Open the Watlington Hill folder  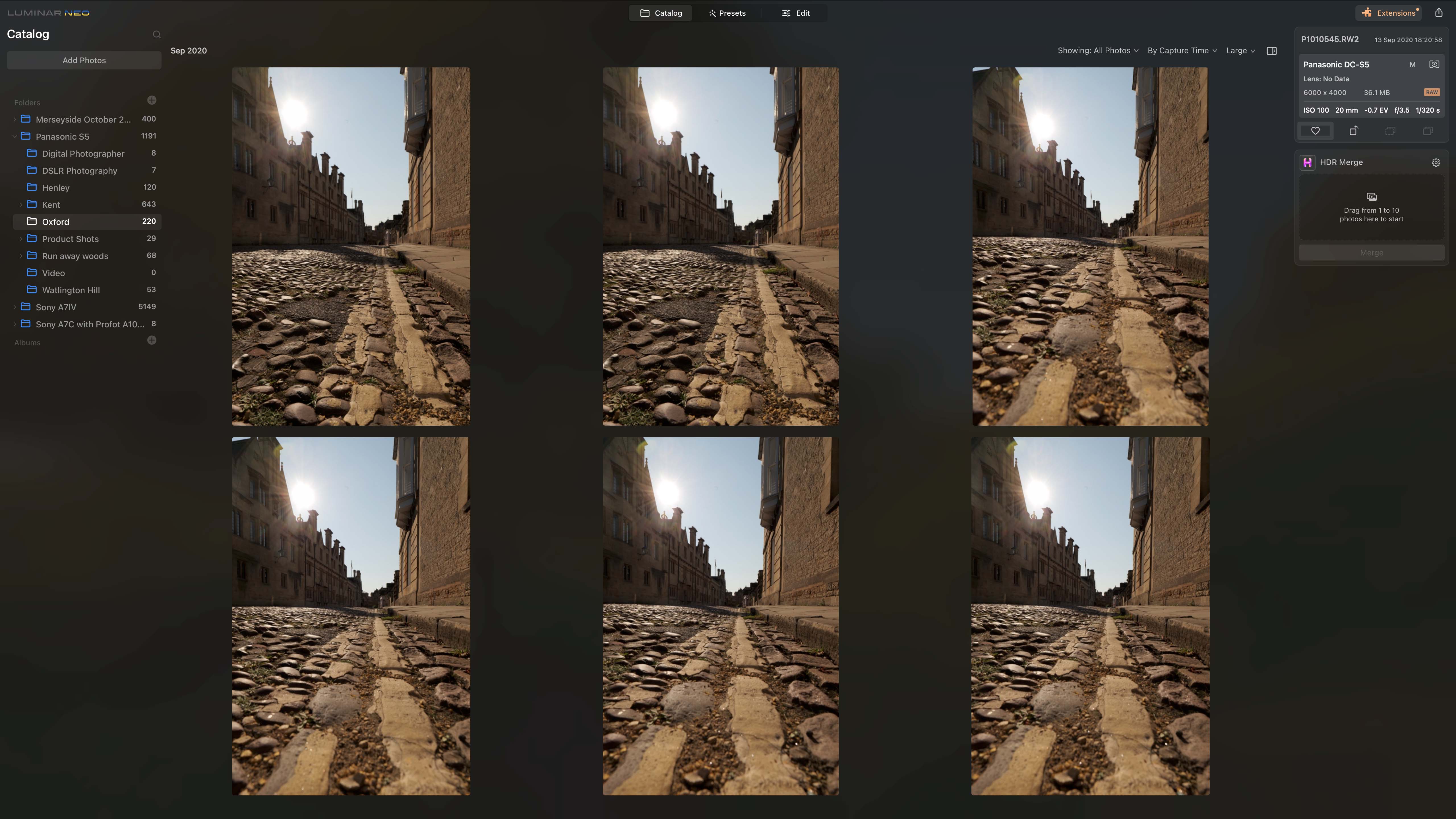87,290
